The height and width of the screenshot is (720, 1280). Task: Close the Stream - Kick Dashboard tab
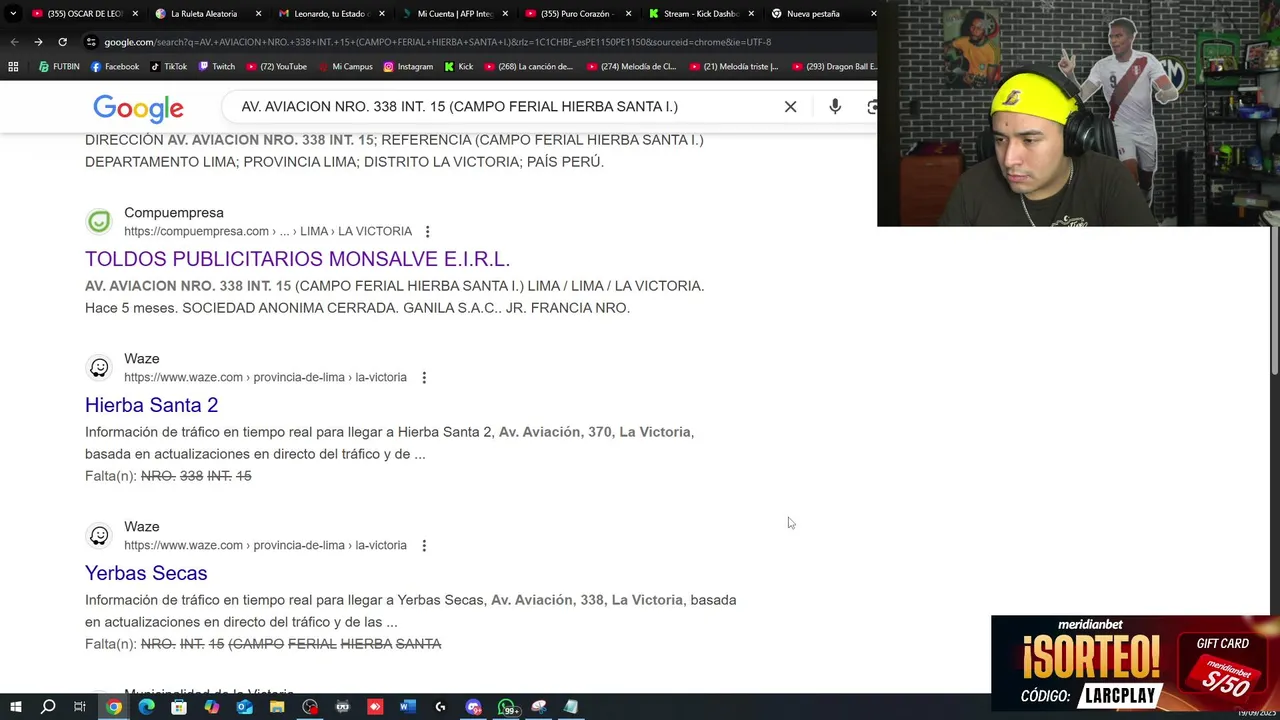tap(751, 14)
